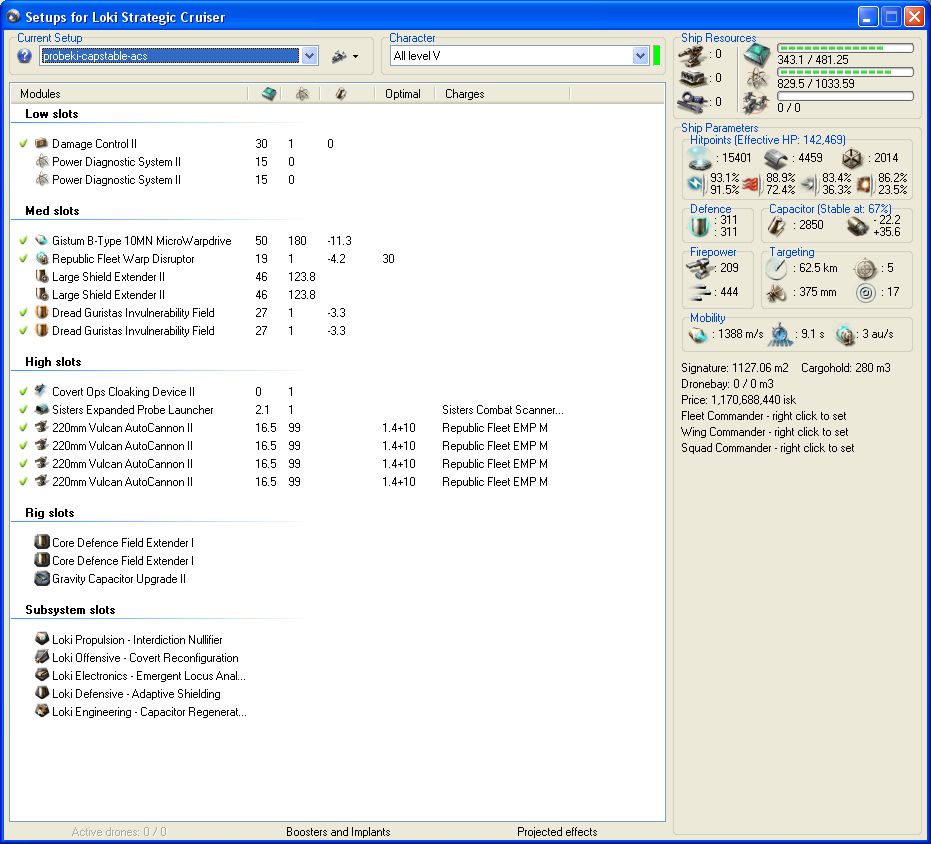Toggle Republic Fleet Warp Disruptor checkmark
The width and height of the screenshot is (931, 844).
(23, 258)
